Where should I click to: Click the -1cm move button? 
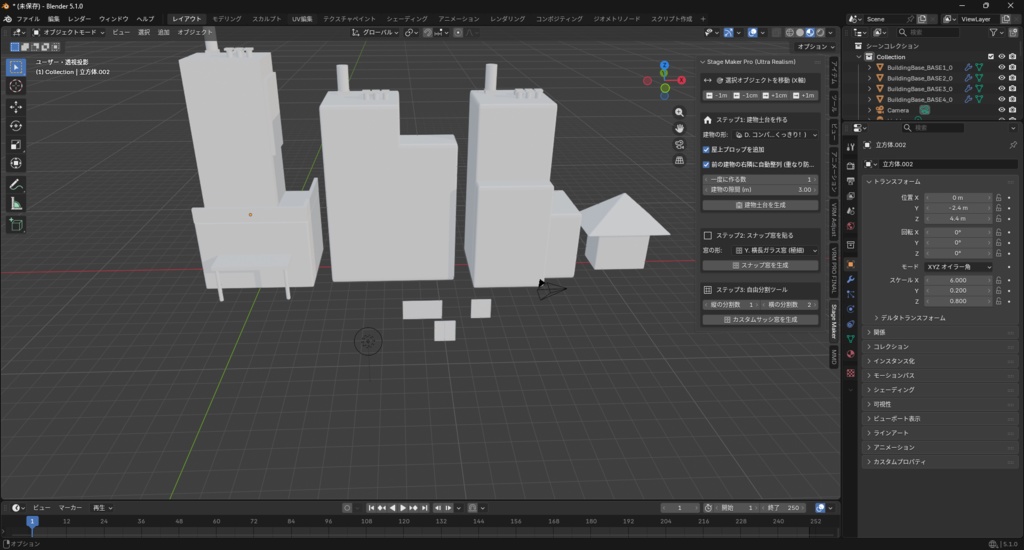pyautogui.click(x=745, y=95)
